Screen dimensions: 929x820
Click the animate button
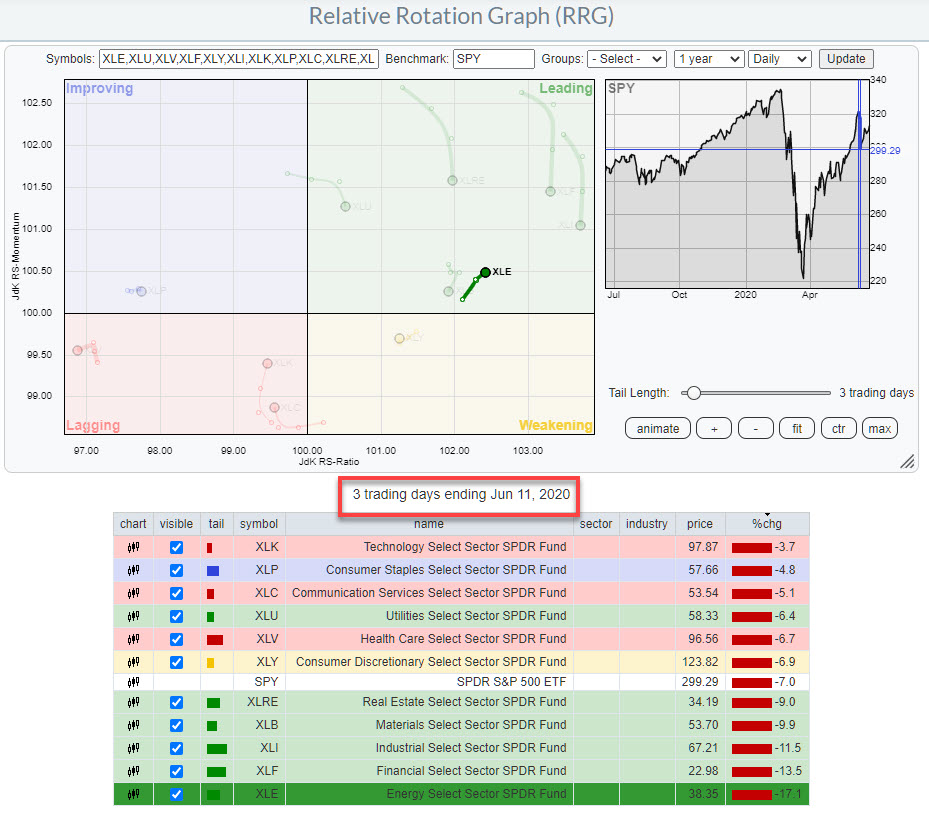pyautogui.click(x=657, y=428)
